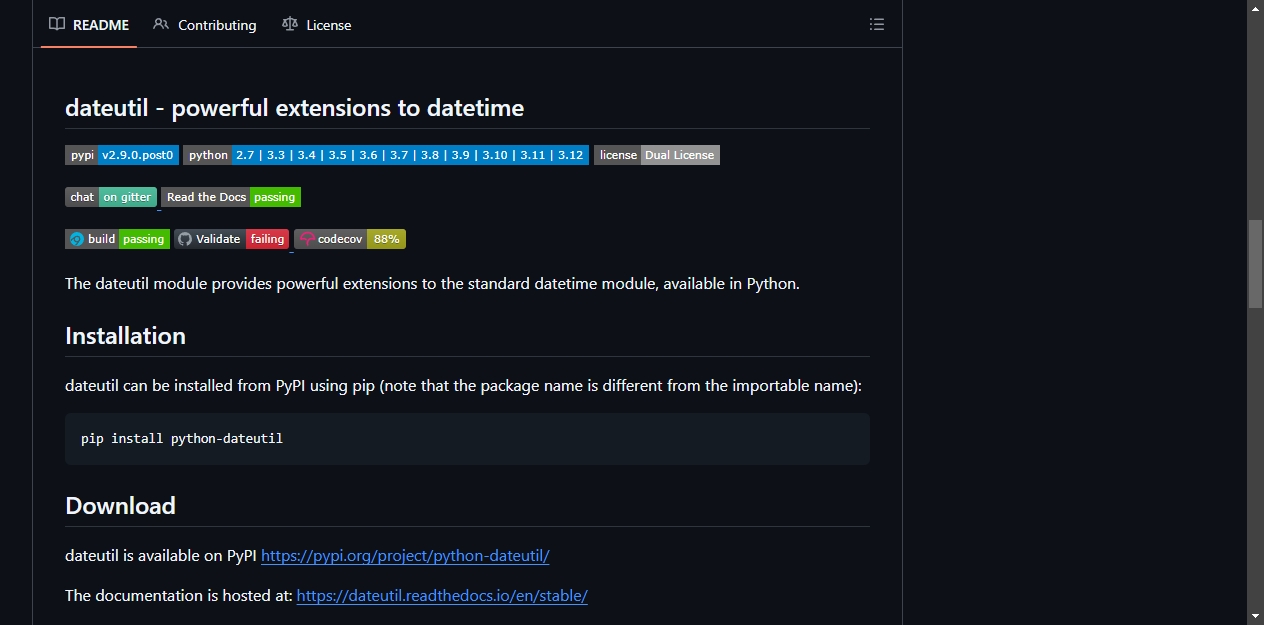
Task: Click the Contributing people icon
Action: click(x=161, y=24)
